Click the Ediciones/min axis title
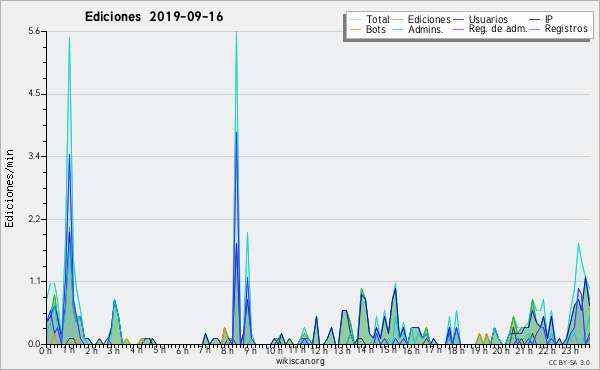The height and width of the screenshot is (370, 600). pos(9,188)
